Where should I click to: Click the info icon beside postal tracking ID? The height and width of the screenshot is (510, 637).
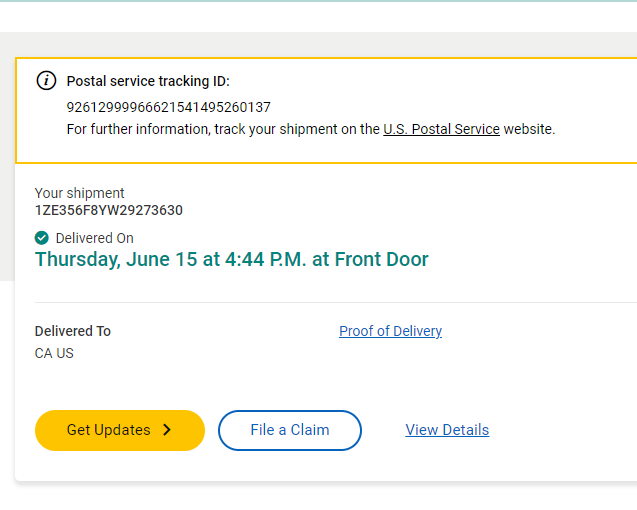coord(46,81)
